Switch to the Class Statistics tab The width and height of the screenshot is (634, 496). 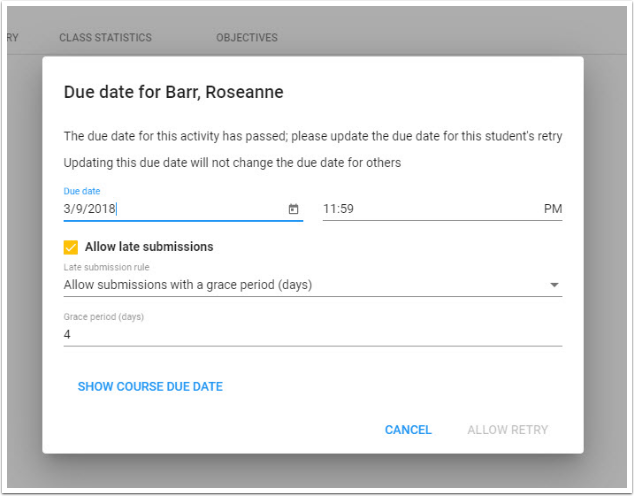(105, 38)
